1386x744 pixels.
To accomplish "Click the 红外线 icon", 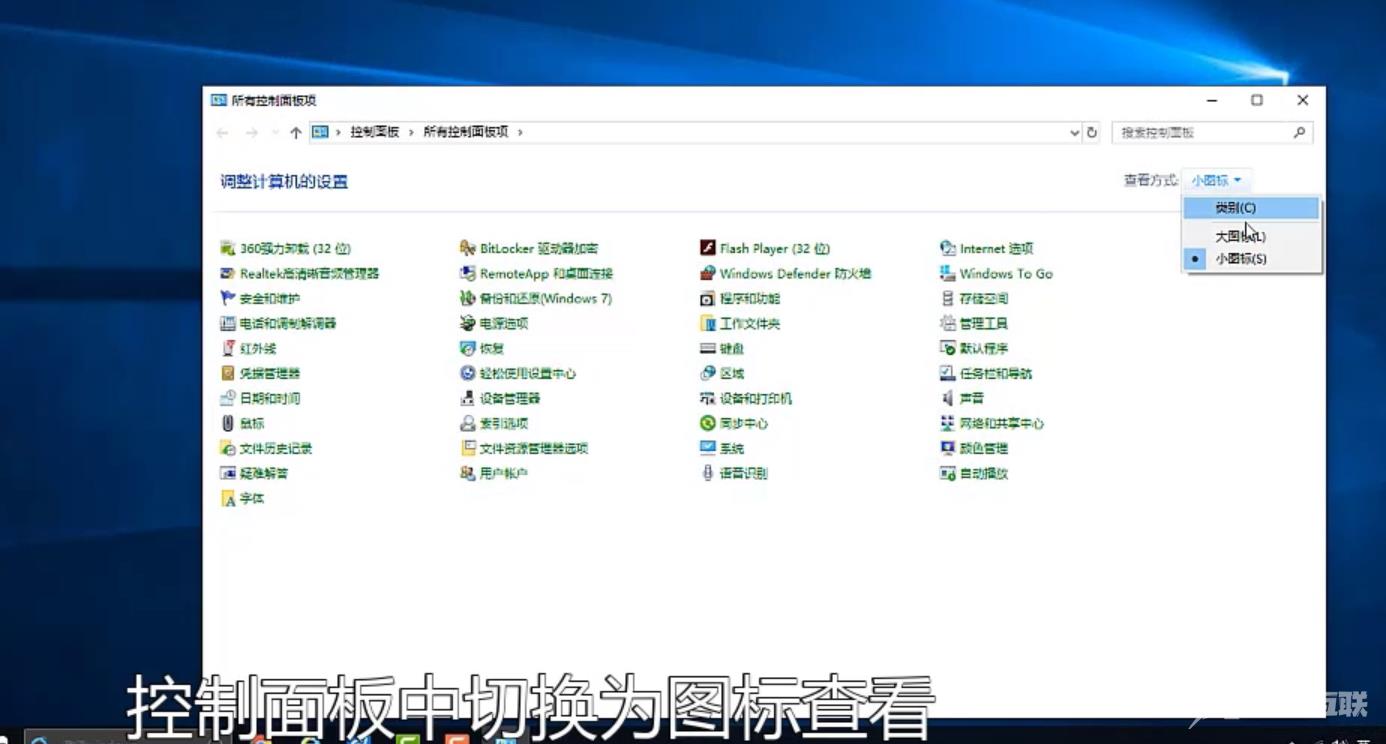I will tap(228, 348).
